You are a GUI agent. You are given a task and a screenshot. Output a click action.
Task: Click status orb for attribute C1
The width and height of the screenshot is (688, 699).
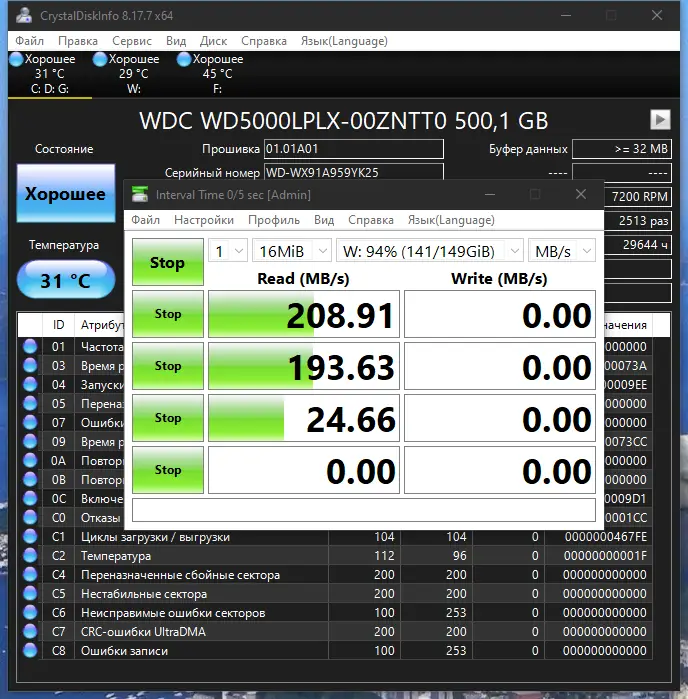30,536
